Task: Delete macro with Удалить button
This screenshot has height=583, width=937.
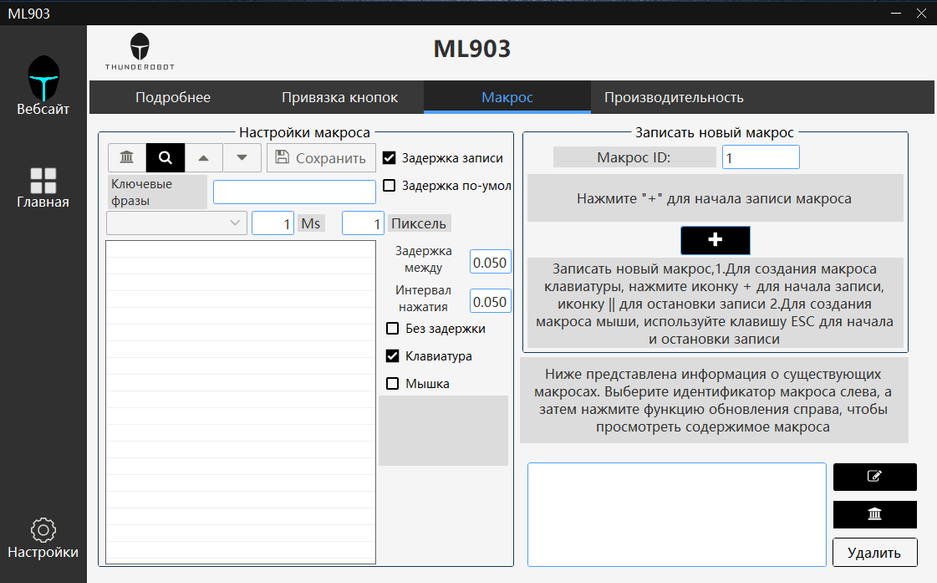Action: [x=875, y=553]
